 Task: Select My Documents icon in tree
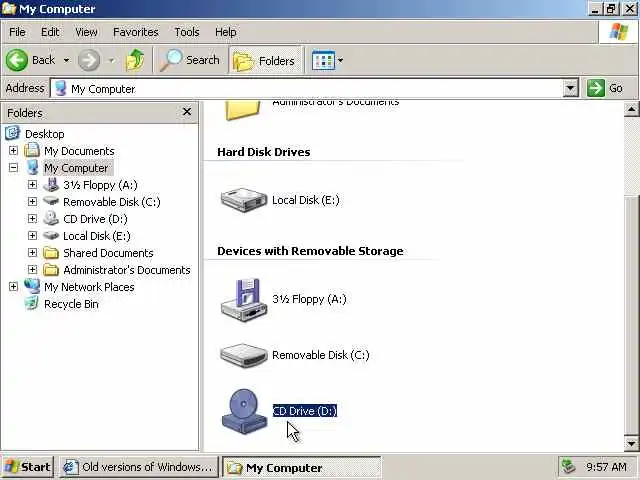tap(32, 151)
